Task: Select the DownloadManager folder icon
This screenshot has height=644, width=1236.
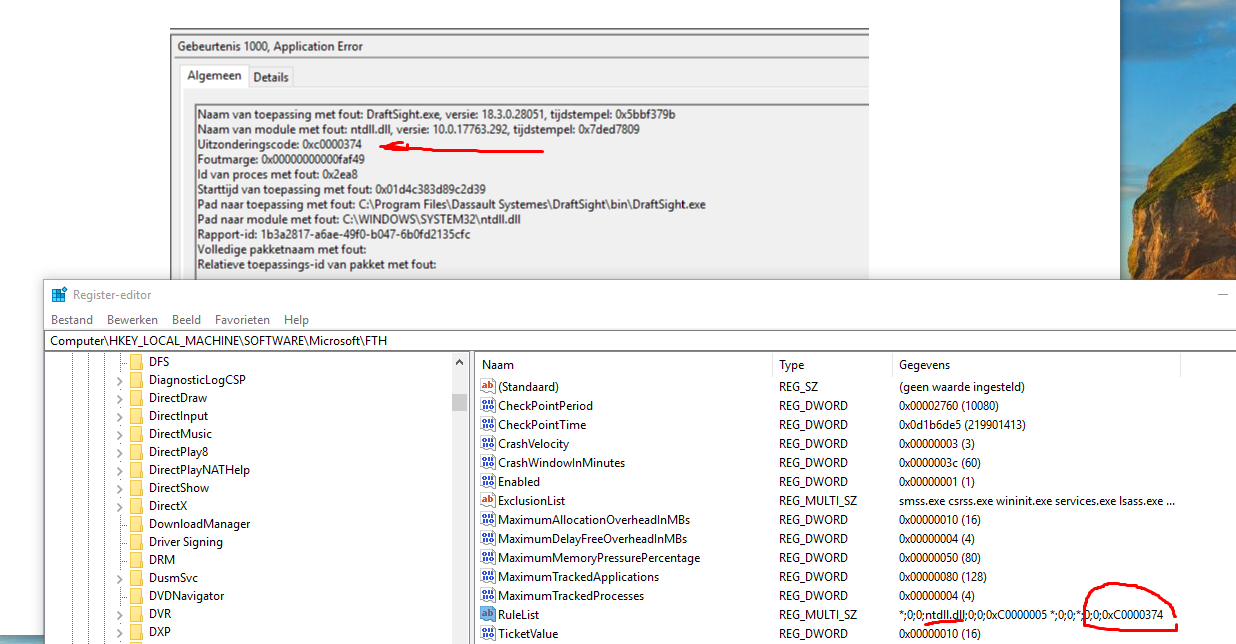Action: pyautogui.click(x=137, y=524)
